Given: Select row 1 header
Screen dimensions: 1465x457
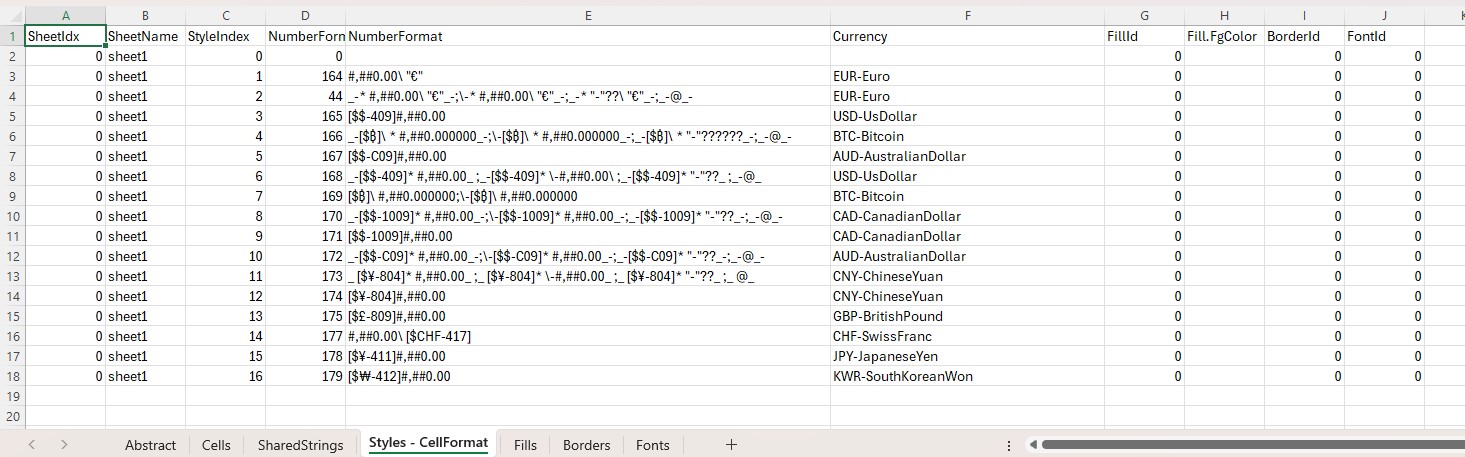Looking at the screenshot, I should pos(12,36).
